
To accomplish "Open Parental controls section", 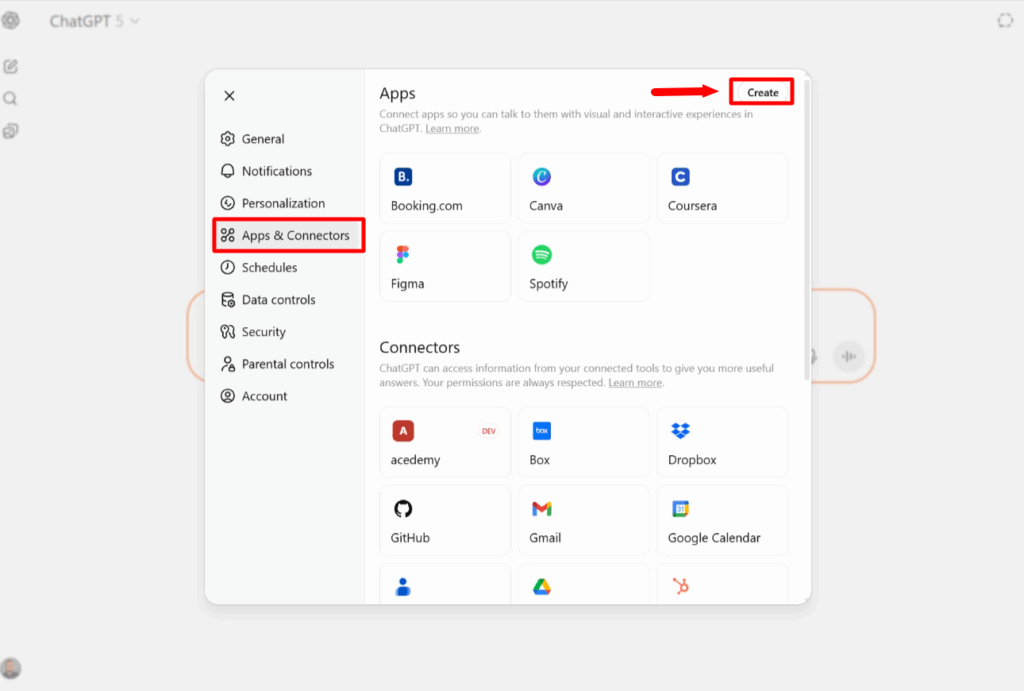I will coord(287,364).
